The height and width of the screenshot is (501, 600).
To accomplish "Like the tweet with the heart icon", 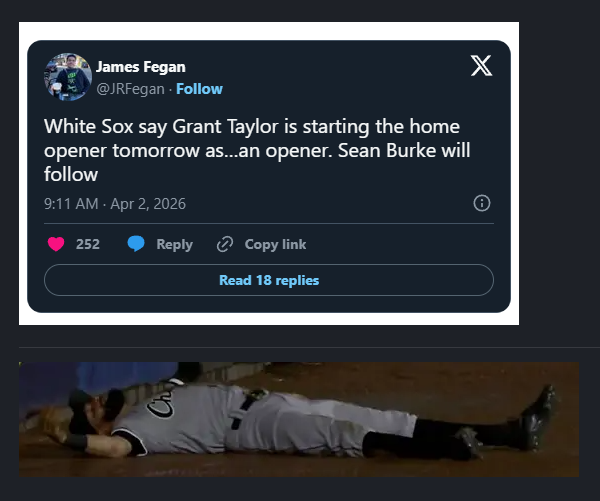I will coord(56,244).
